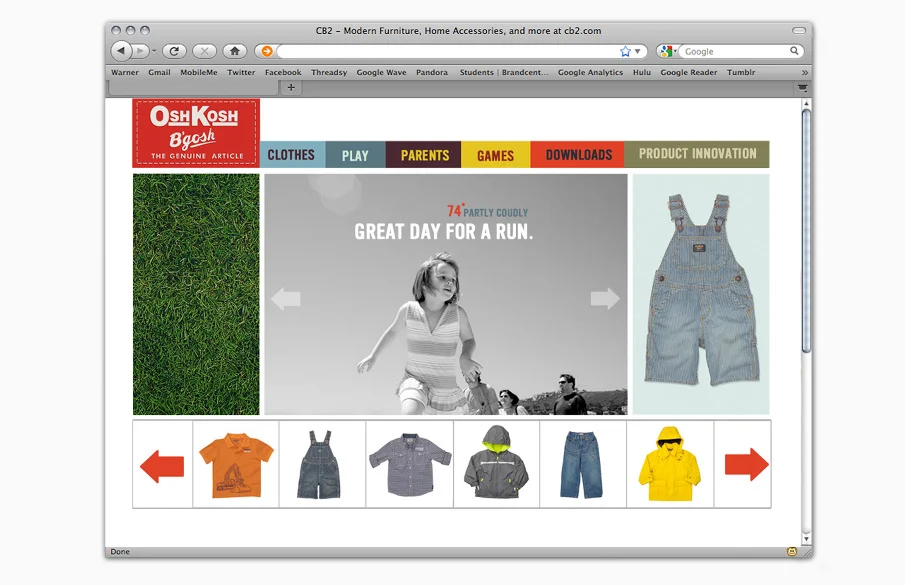Open the Hulu bookmark

click(x=641, y=72)
